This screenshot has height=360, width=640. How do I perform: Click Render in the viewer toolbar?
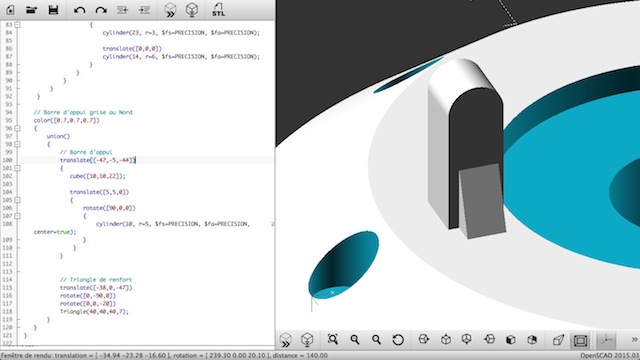pyautogui.click(x=307, y=340)
